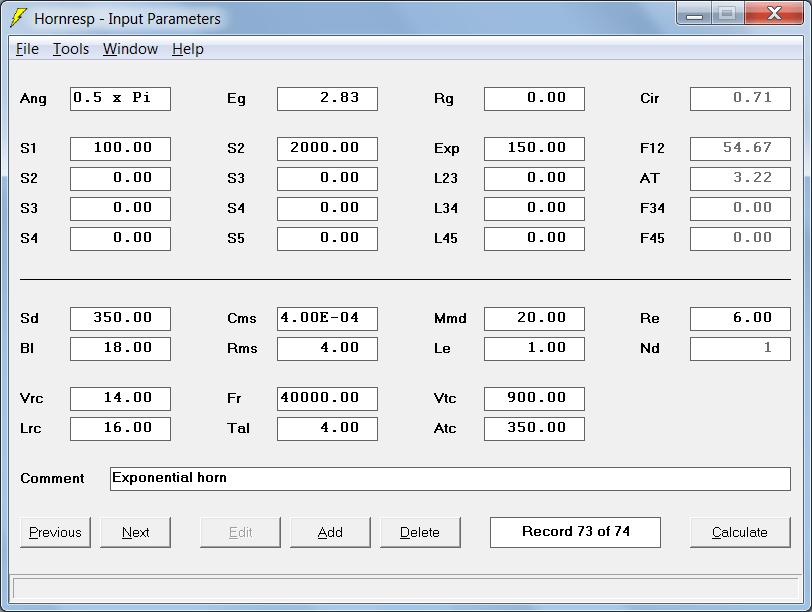Click the disabled Edit button
The image size is (812, 612).
click(x=240, y=532)
